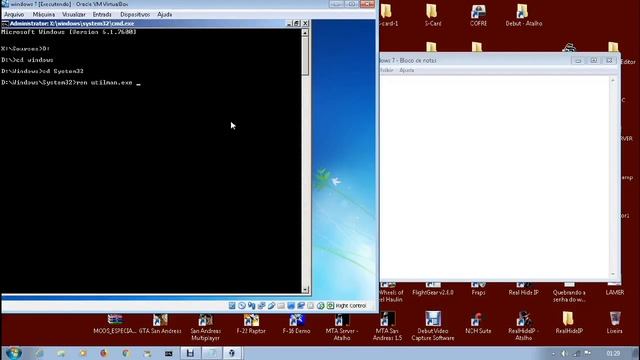
Task: Select the Fraps desktop icon
Action: [x=478, y=289]
